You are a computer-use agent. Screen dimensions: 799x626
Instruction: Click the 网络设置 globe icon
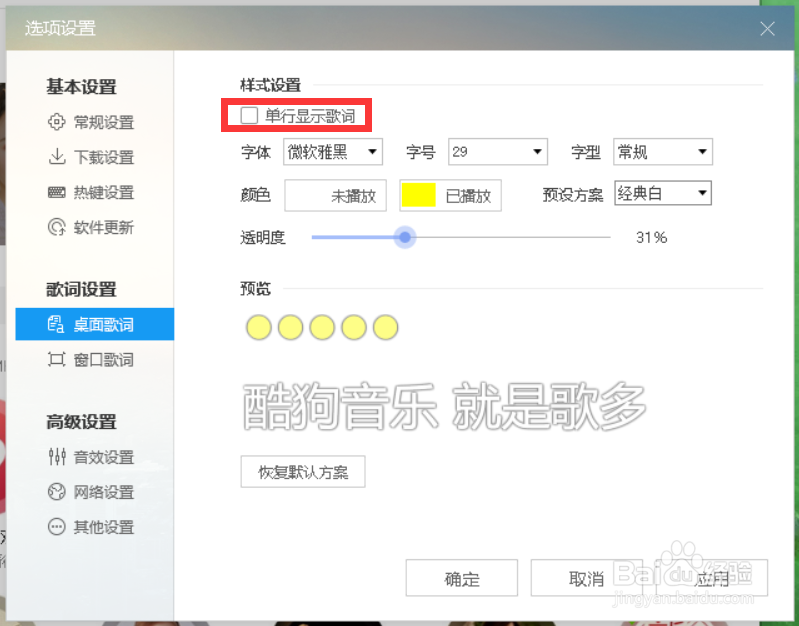click(x=57, y=491)
